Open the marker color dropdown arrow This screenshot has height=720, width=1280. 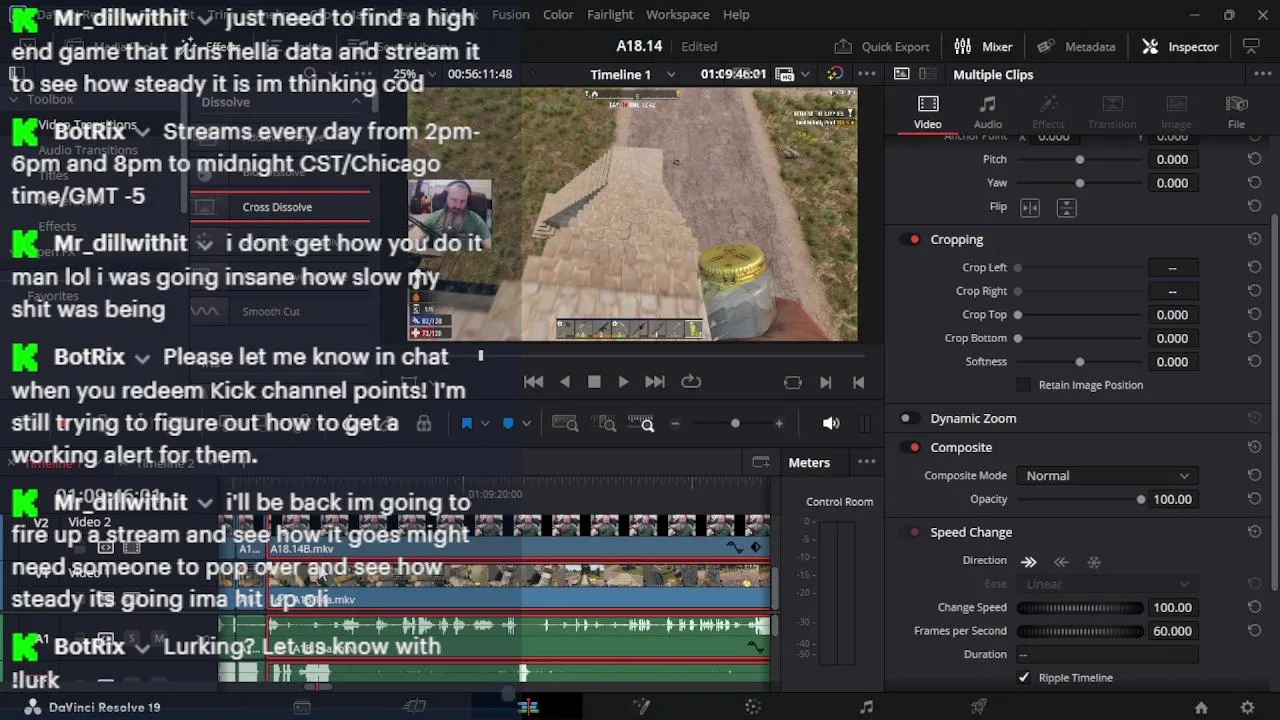527,424
